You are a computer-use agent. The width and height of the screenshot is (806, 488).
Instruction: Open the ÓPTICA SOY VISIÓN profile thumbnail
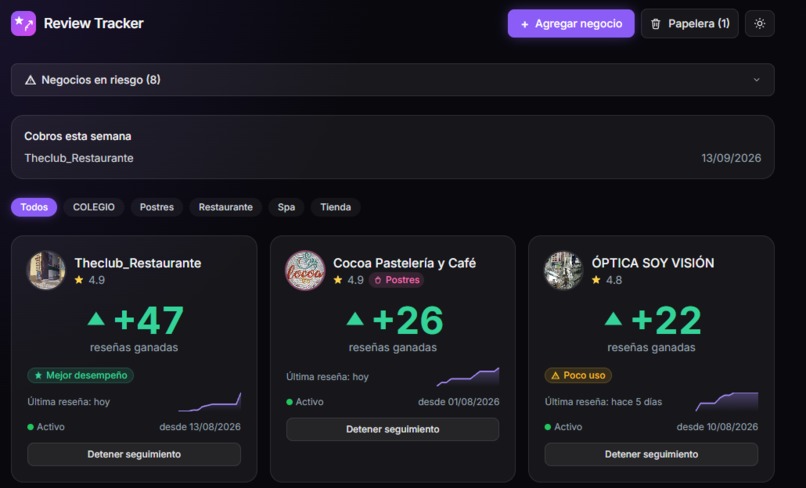[x=564, y=270]
